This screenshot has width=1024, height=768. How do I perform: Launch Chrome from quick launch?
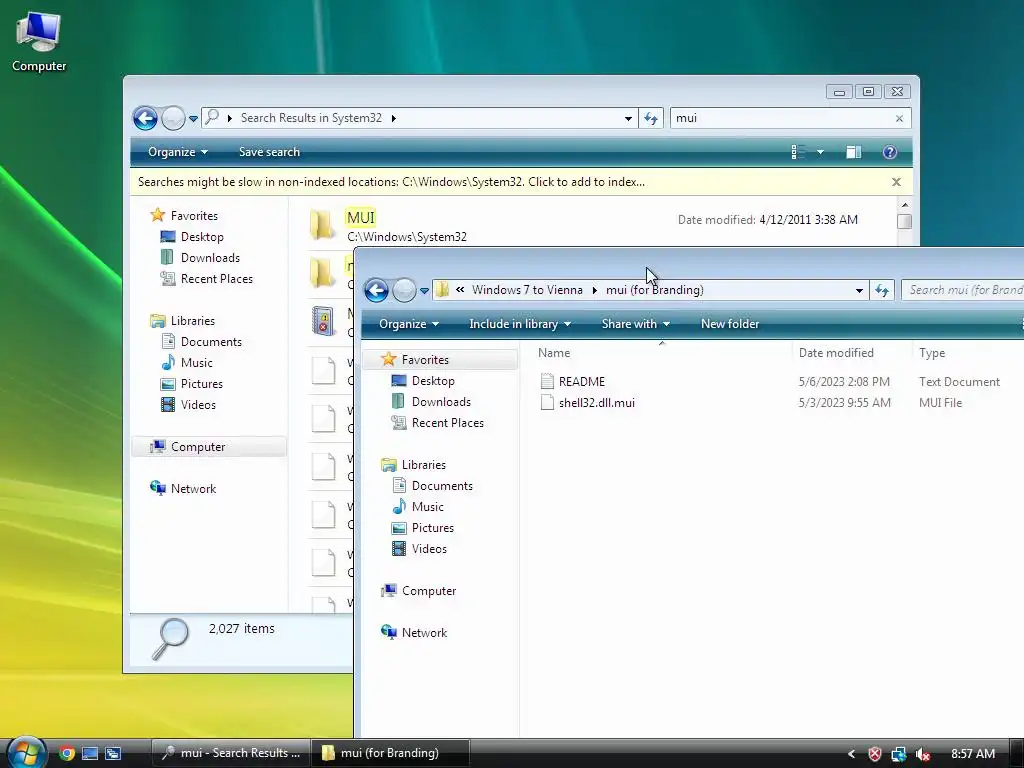coord(67,753)
